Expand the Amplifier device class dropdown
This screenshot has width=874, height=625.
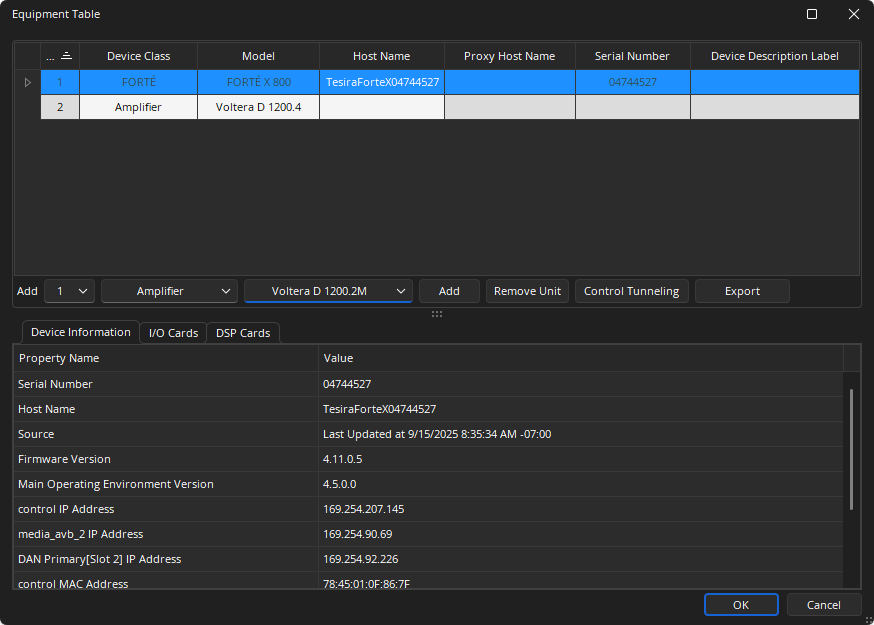169,291
